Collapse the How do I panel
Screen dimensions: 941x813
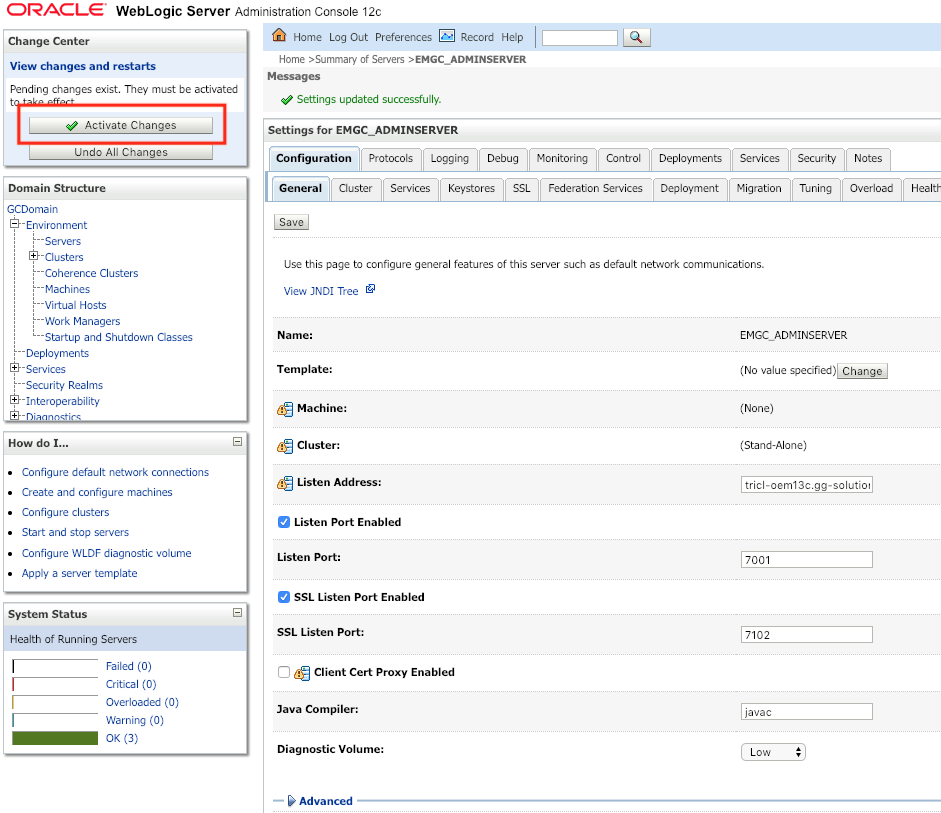[x=238, y=442]
